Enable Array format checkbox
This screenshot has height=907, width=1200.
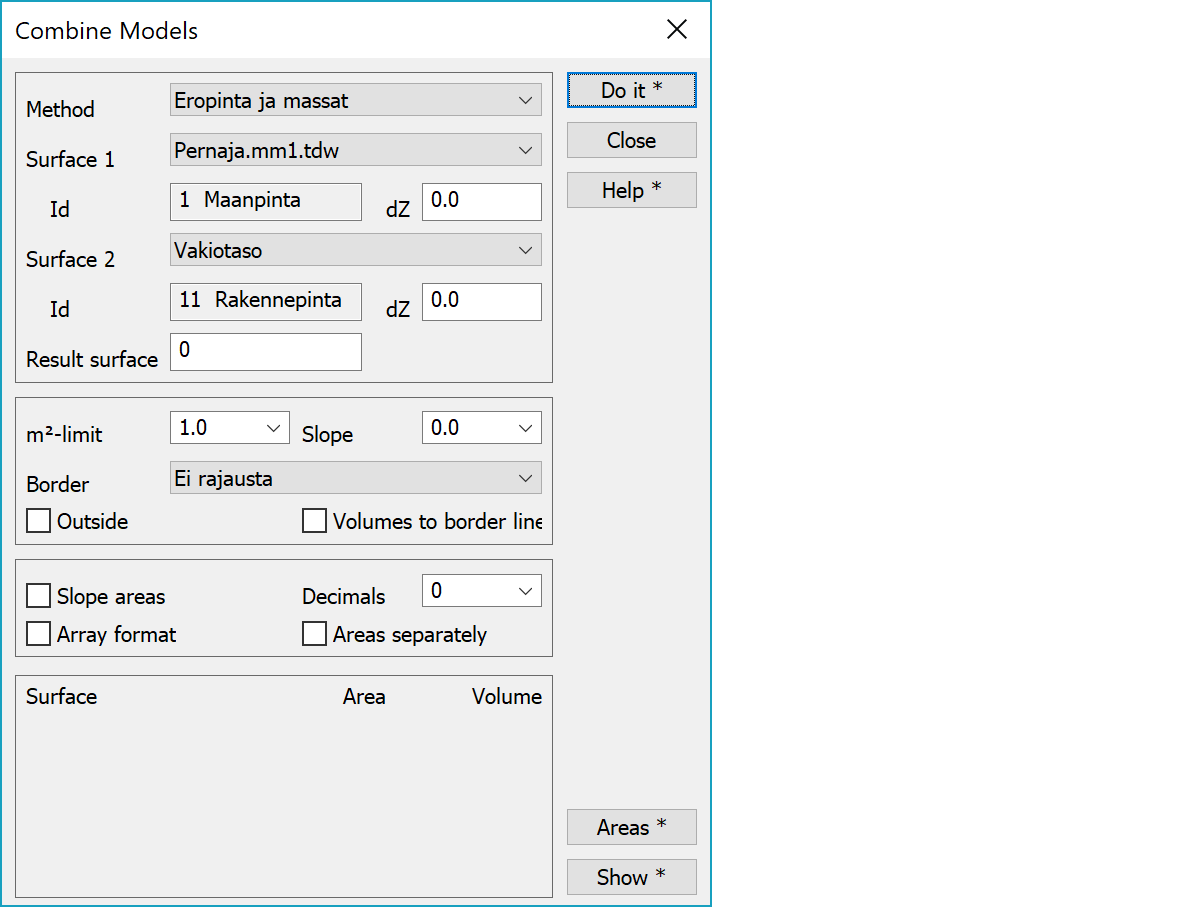pyautogui.click(x=39, y=634)
